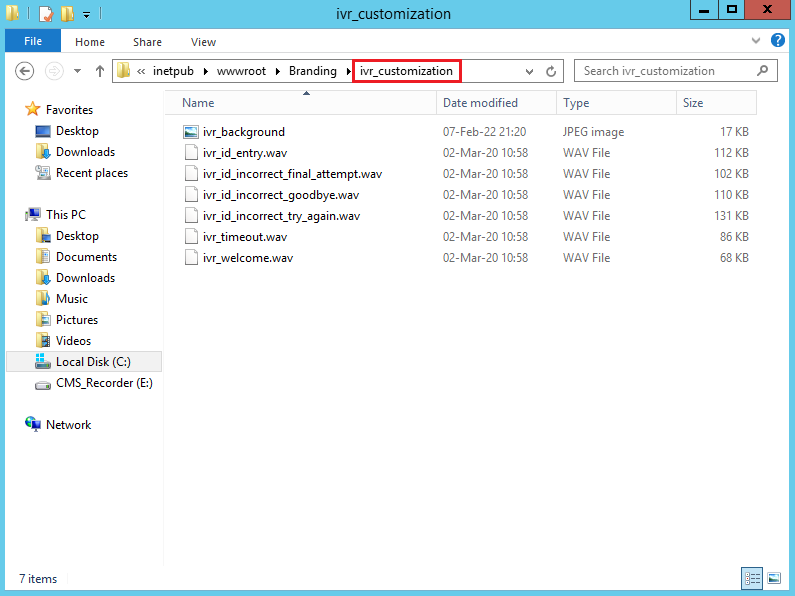
Task: Open the Share ribbon tab
Action: 147,42
